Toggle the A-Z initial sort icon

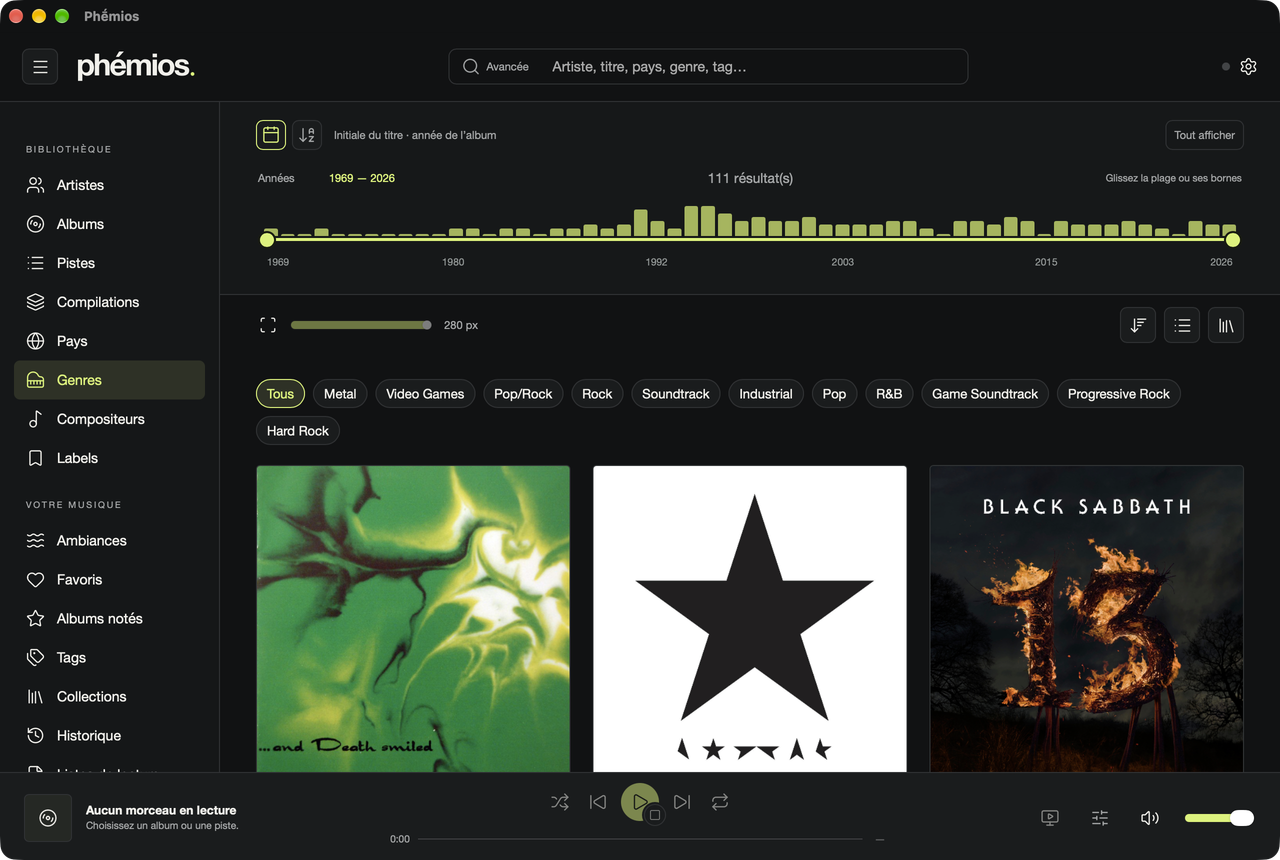(x=307, y=135)
